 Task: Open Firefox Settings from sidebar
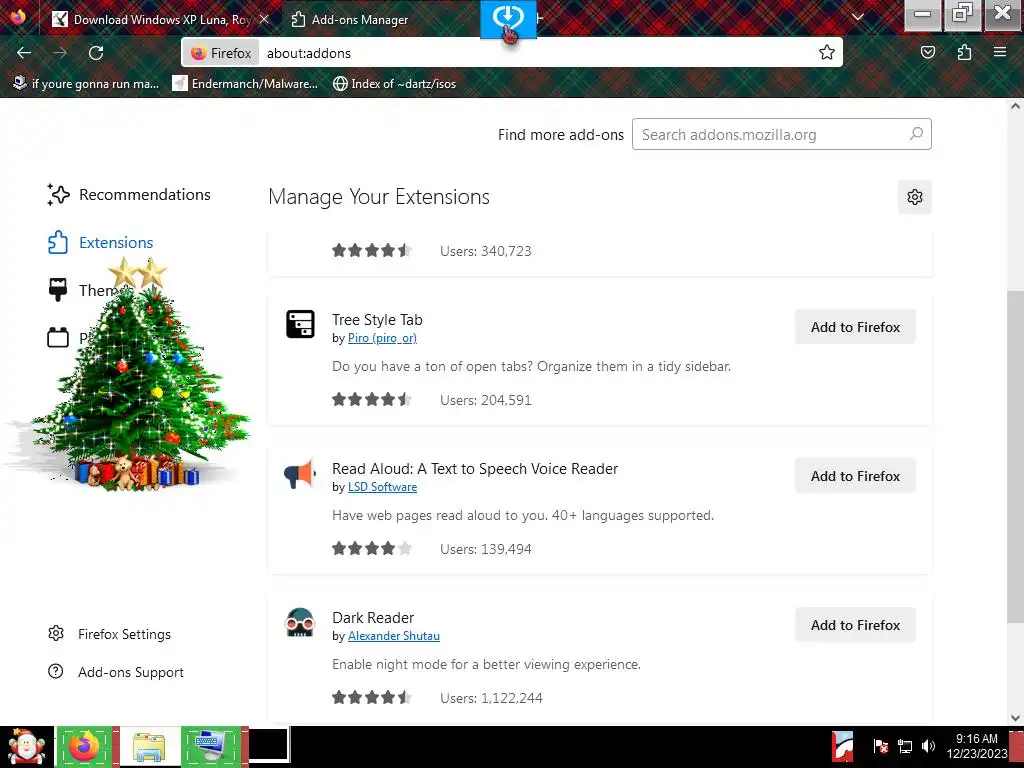(110, 634)
